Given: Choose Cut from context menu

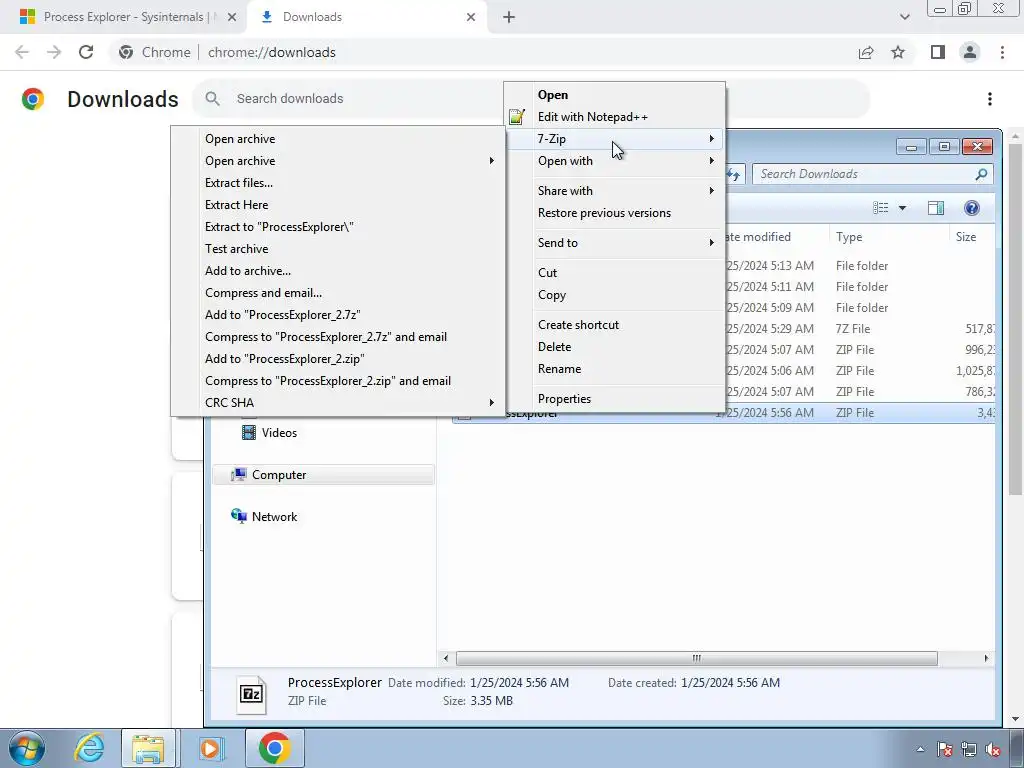Looking at the screenshot, I should (x=615, y=273).
